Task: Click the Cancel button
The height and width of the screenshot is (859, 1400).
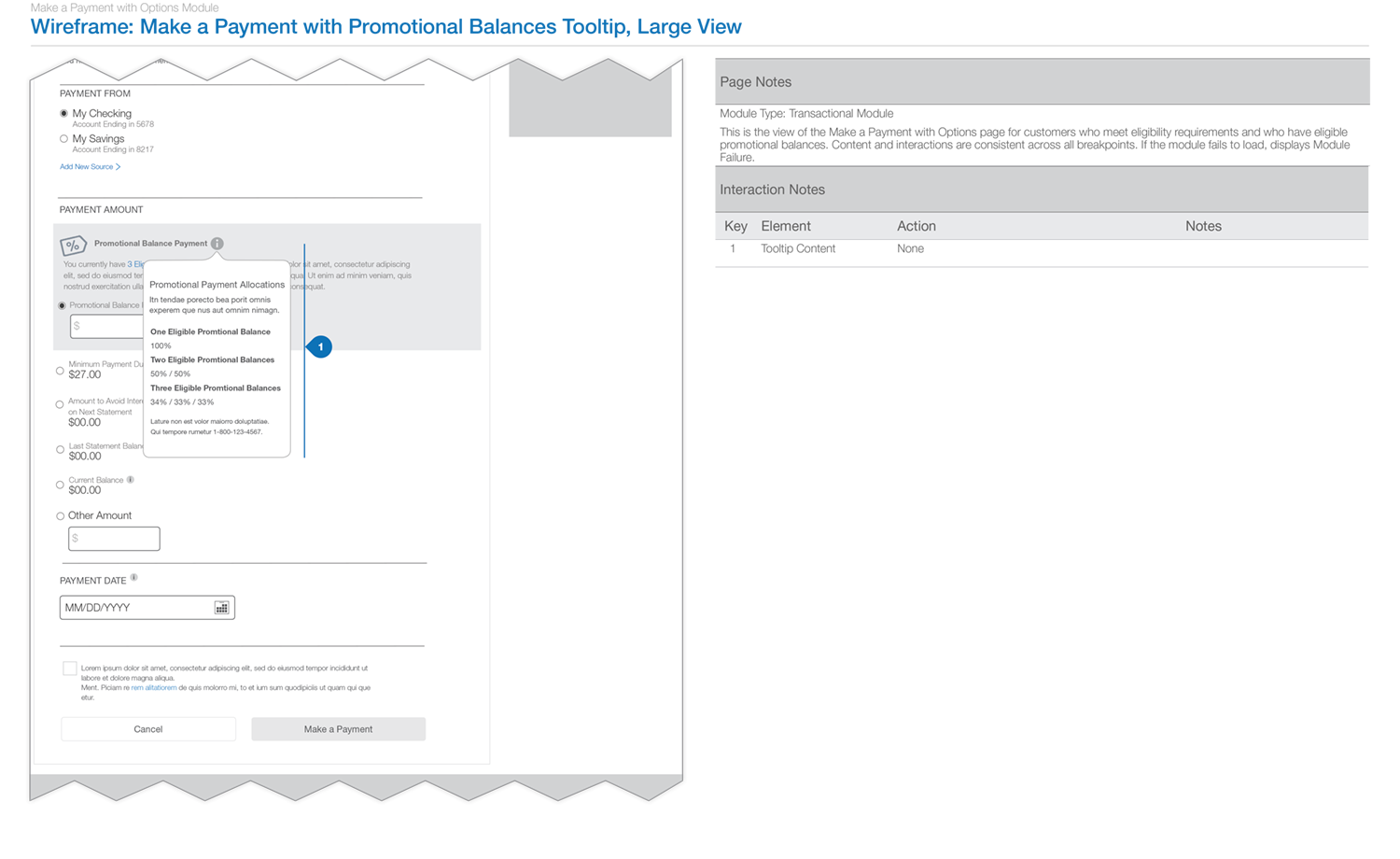Action: 148,729
